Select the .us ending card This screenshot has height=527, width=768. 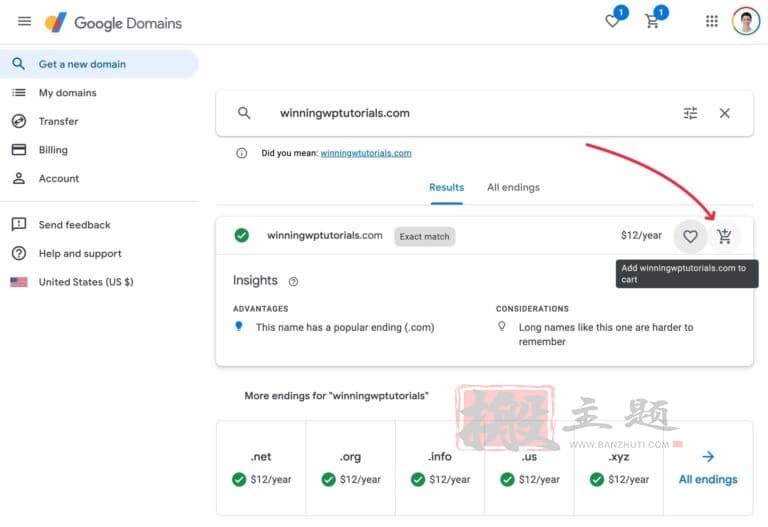[x=529, y=469]
